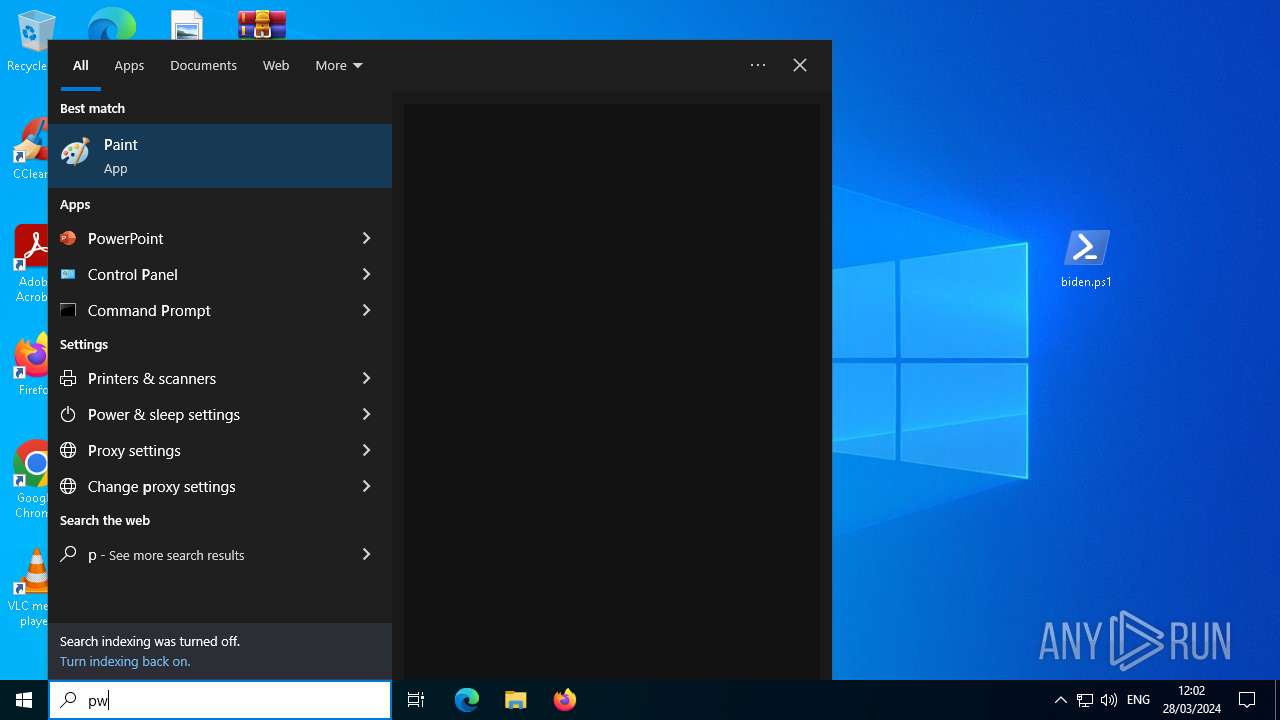This screenshot has height=720, width=1280.
Task: Expand PowerPoint result details arrow
Action: [x=366, y=238]
